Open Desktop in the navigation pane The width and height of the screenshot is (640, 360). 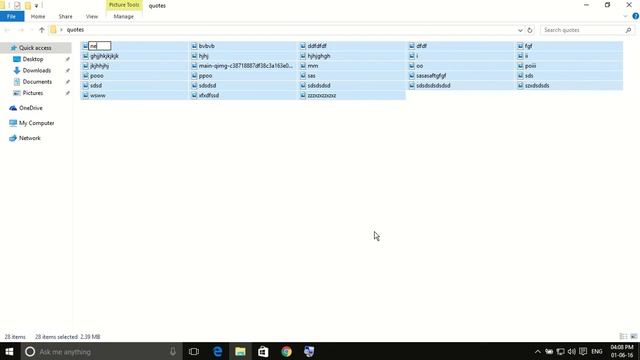click(x=33, y=59)
